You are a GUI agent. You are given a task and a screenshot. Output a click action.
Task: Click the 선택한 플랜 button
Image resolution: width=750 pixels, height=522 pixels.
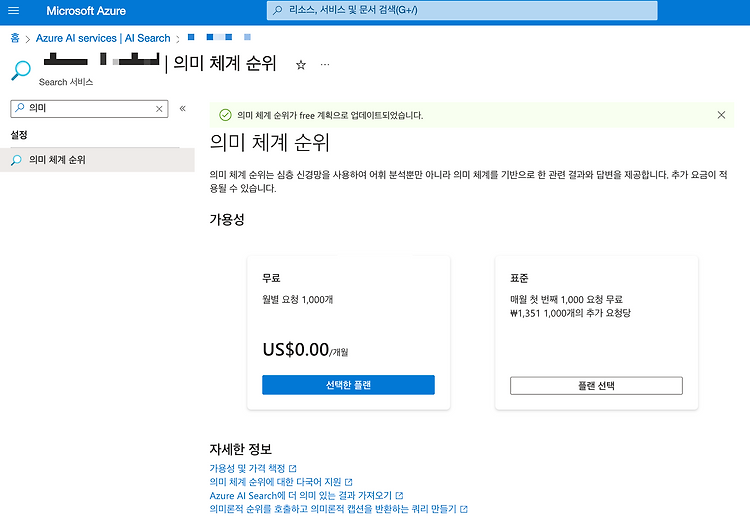click(x=348, y=385)
